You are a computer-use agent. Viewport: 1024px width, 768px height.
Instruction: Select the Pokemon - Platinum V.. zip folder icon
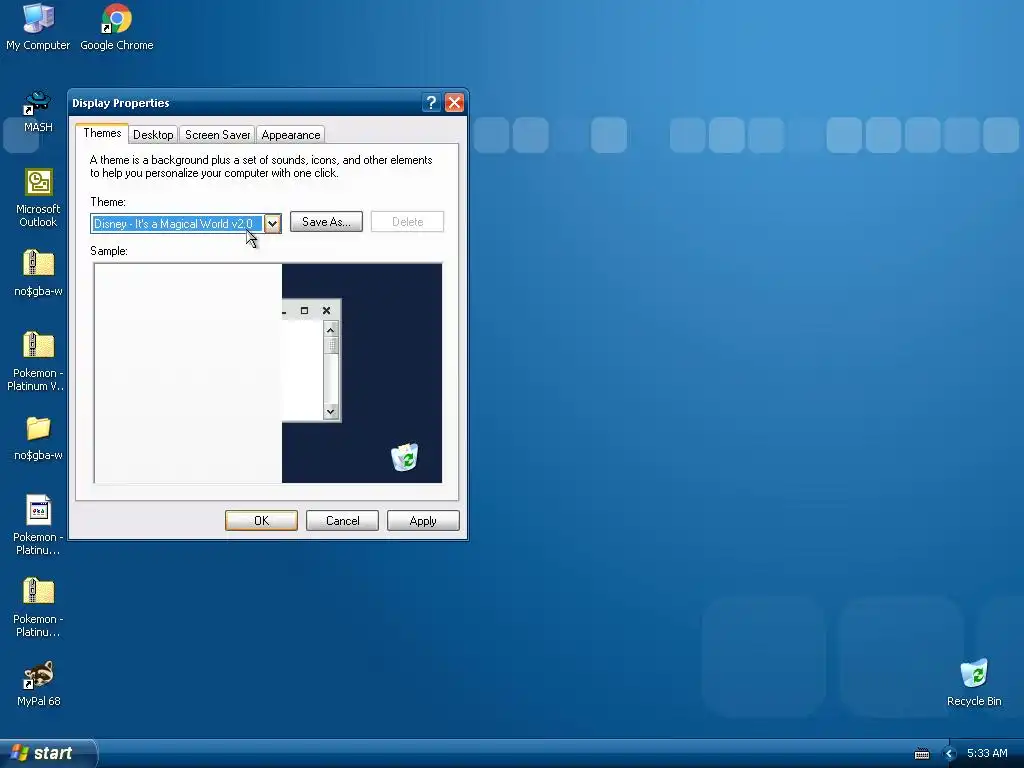pyautogui.click(x=38, y=361)
